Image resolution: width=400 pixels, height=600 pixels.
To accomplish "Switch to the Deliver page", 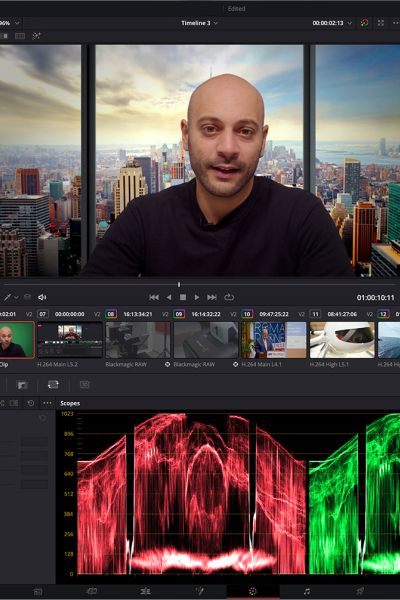I will coord(360,592).
